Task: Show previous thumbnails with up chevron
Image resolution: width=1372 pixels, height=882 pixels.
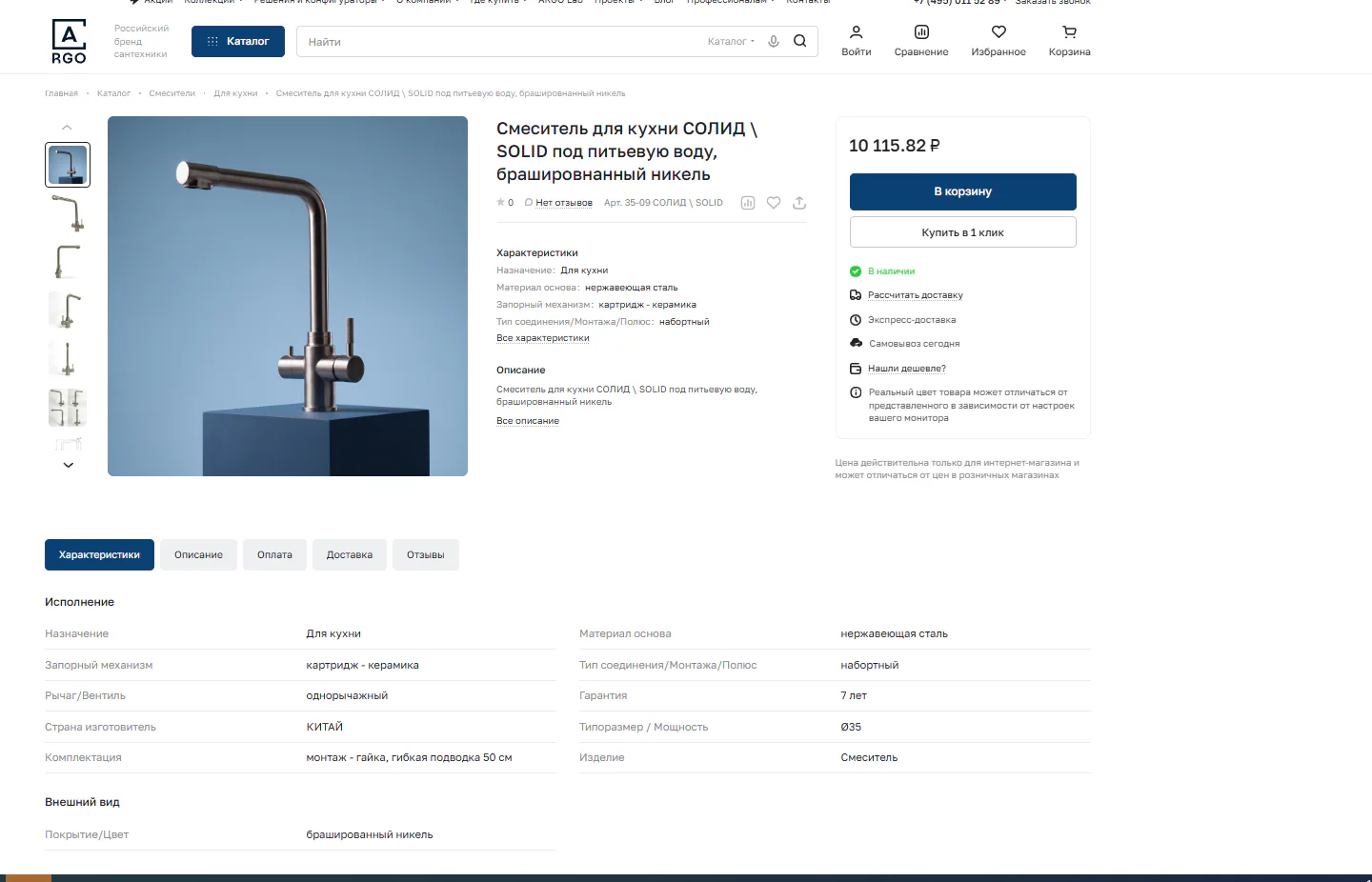Action: 67,127
